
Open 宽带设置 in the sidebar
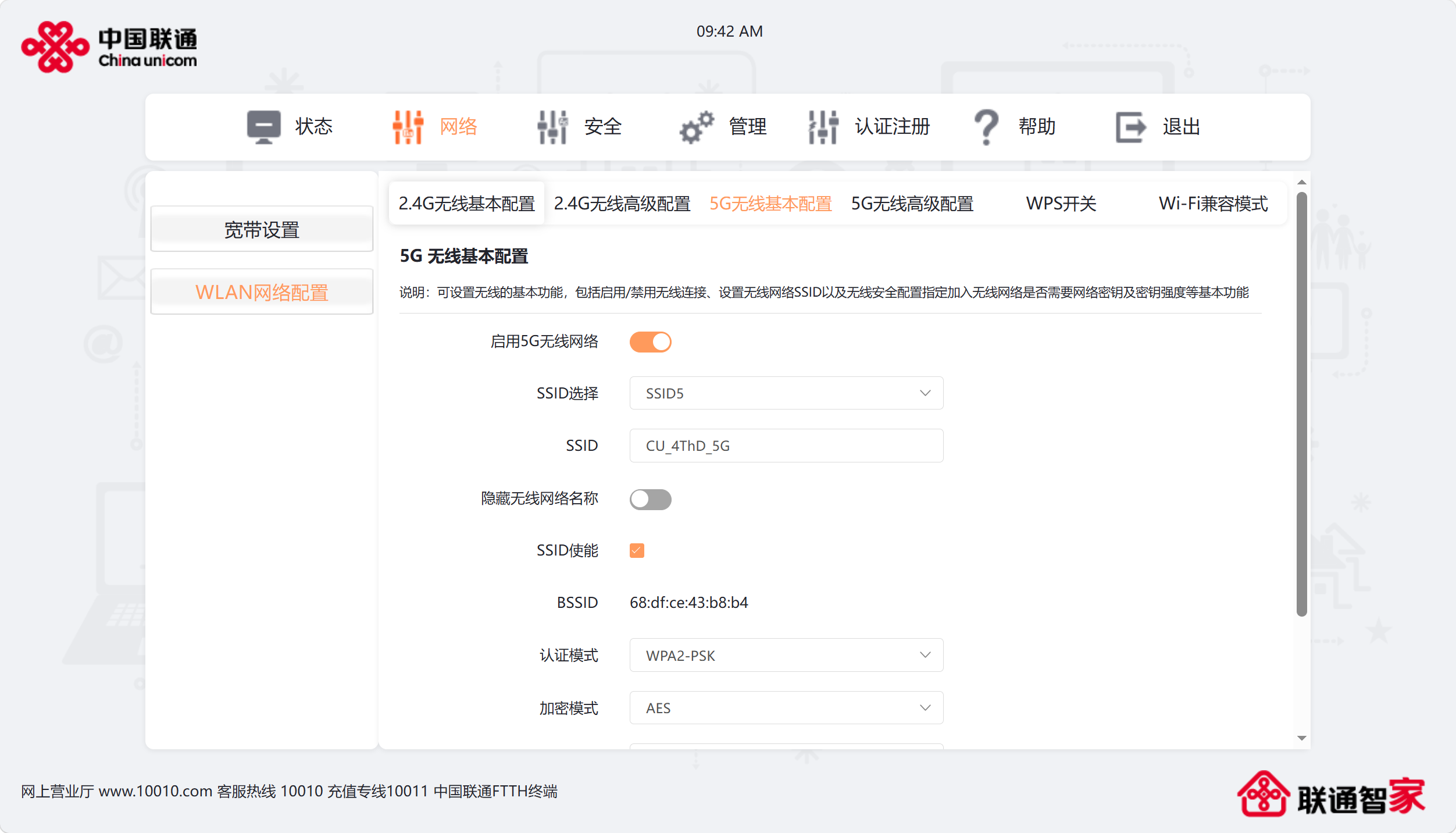point(262,229)
